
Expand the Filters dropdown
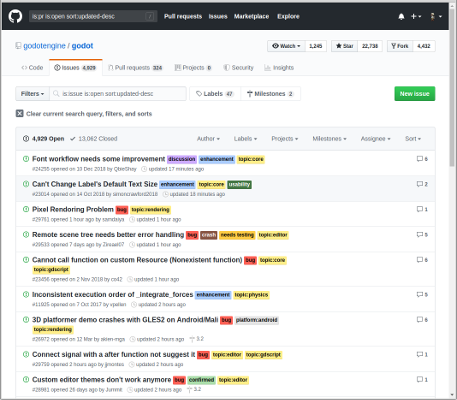32,94
